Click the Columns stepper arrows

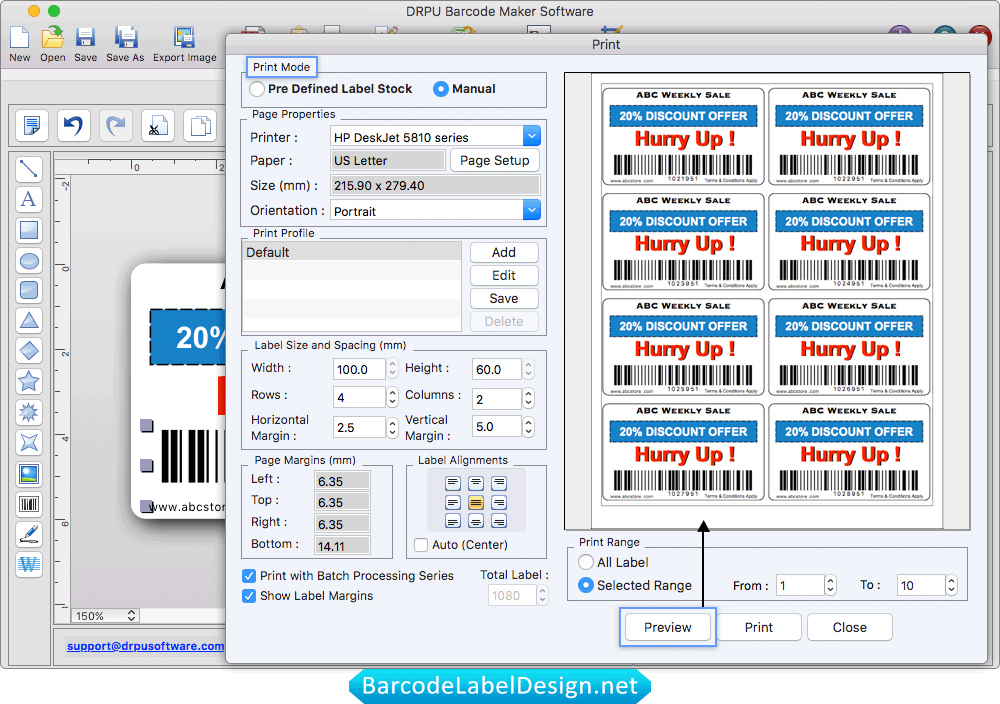[x=529, y=399]
